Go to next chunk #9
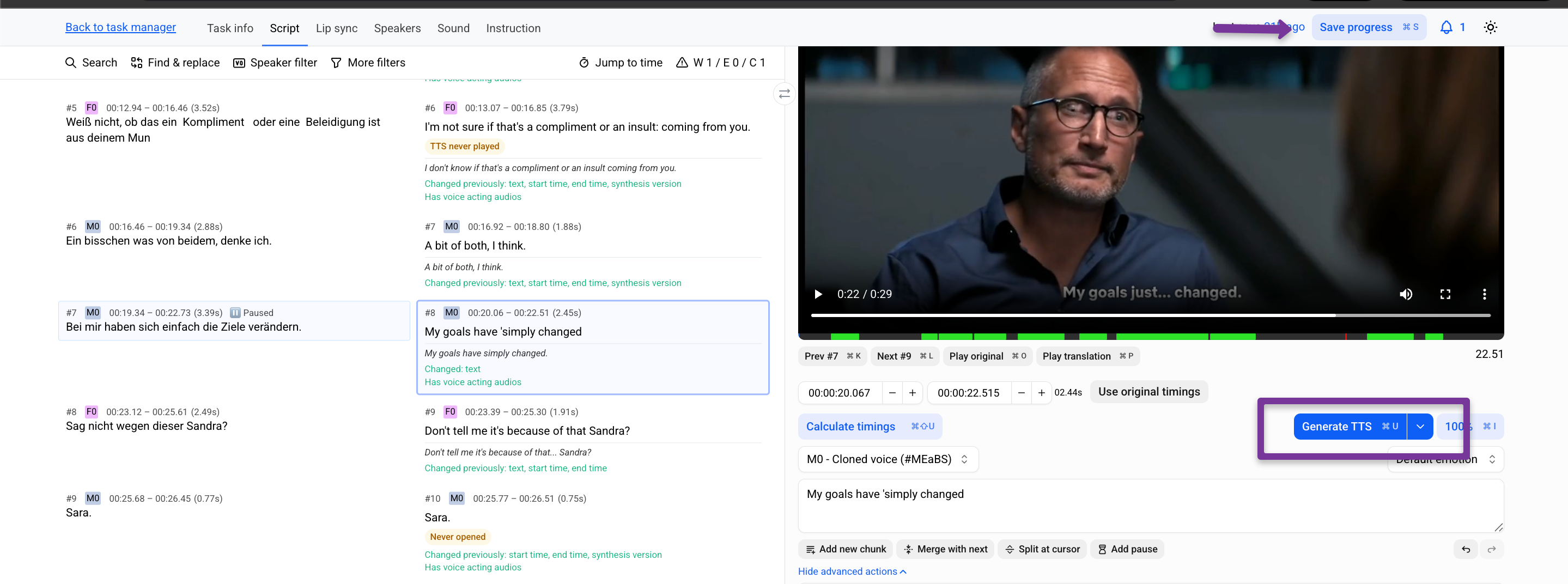 click(x=904, y=356)
